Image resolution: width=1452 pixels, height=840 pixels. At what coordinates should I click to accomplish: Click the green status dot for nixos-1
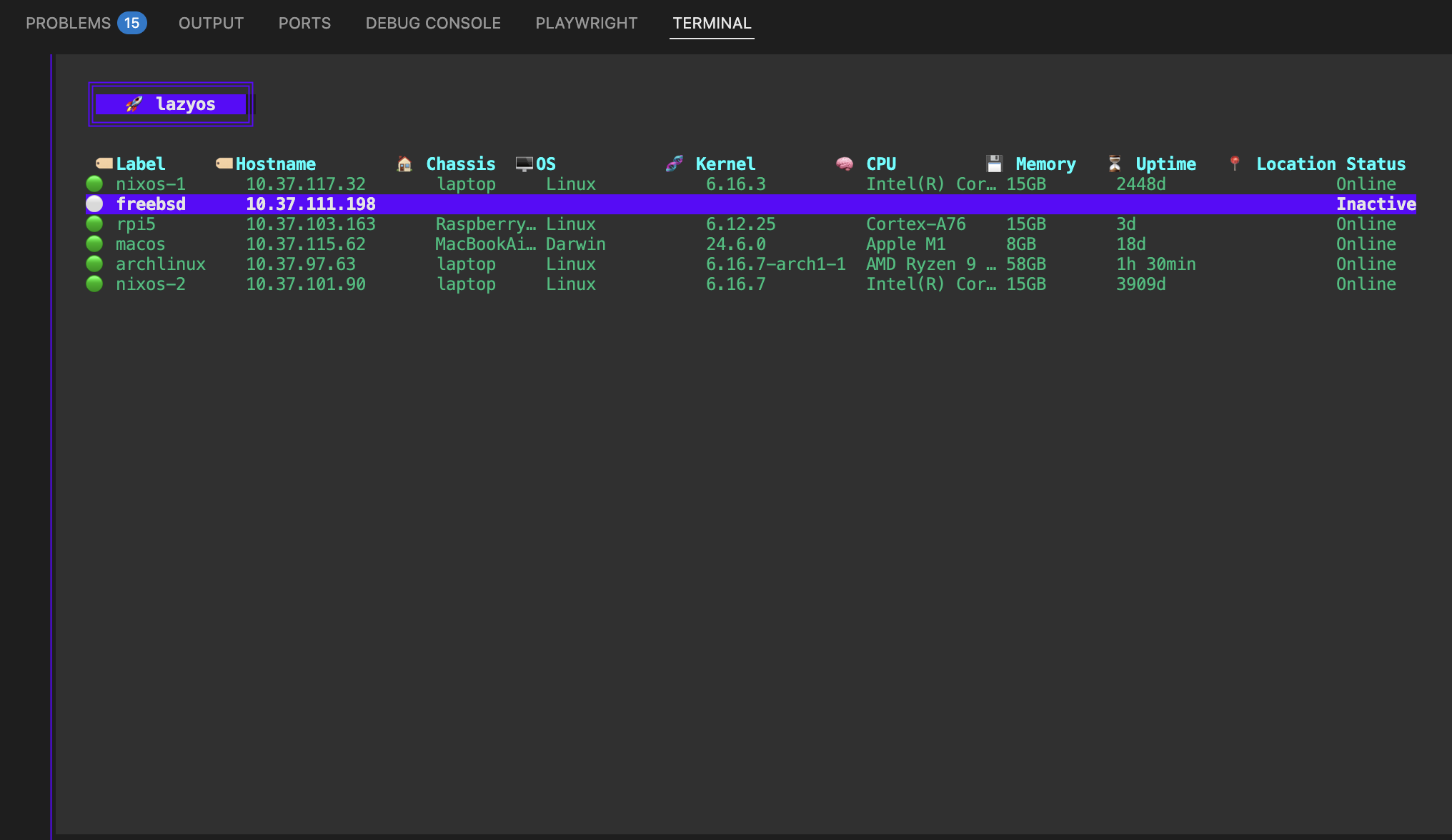tap(94, 184)
